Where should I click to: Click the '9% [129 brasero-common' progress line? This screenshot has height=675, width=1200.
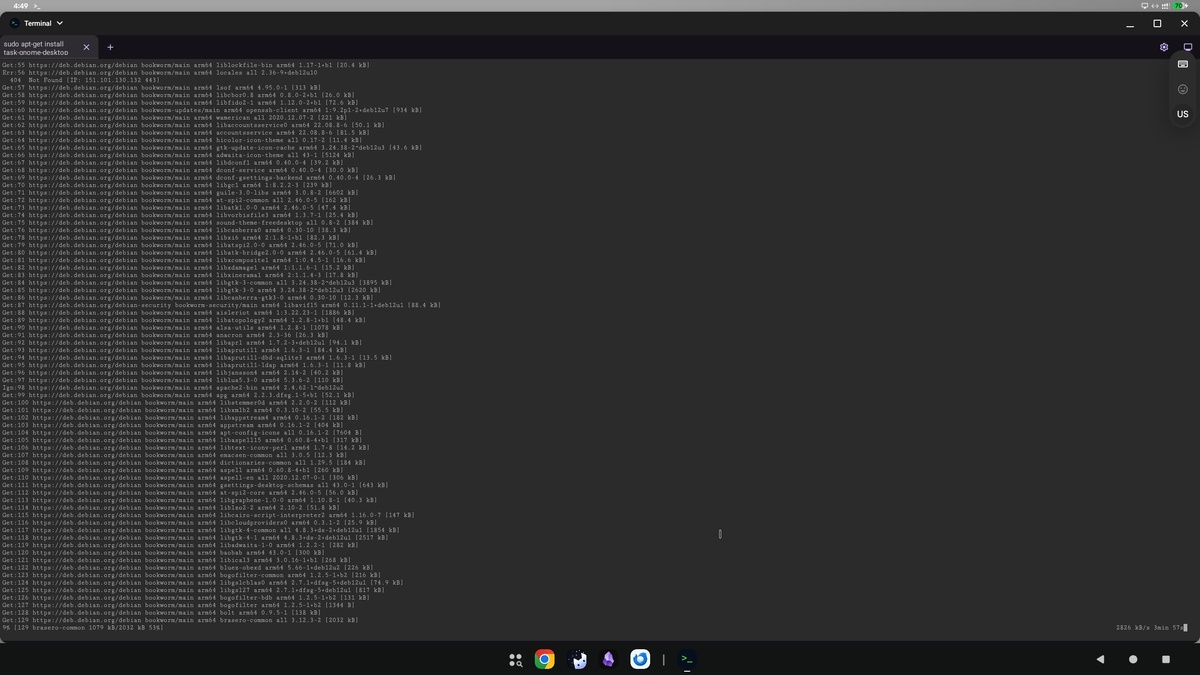pos(83,627)
